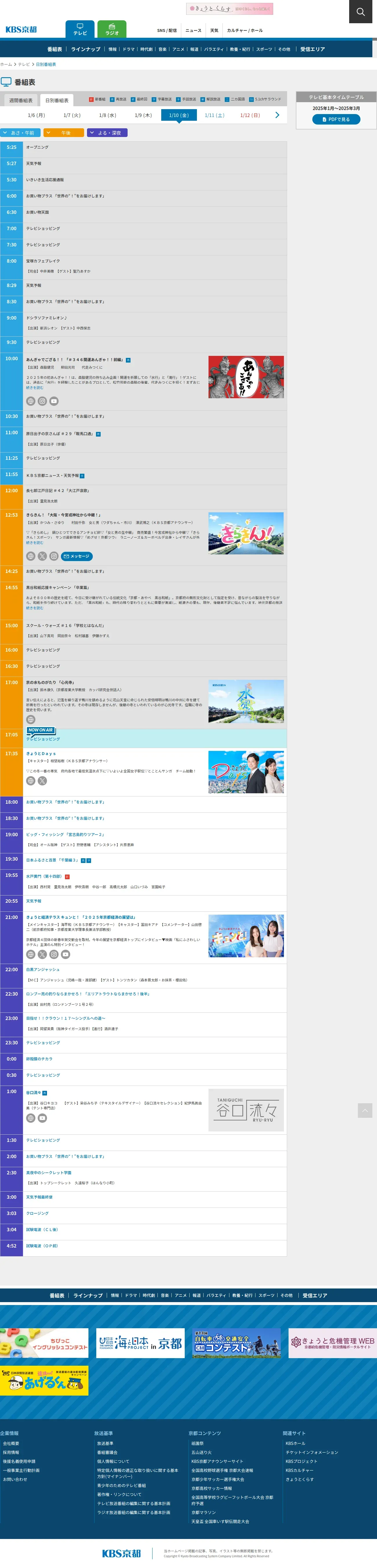Image resolution: width=377 pixels, height=1568 pixels.
Task: Open the X icon for きらきん program
Action: 42,556
